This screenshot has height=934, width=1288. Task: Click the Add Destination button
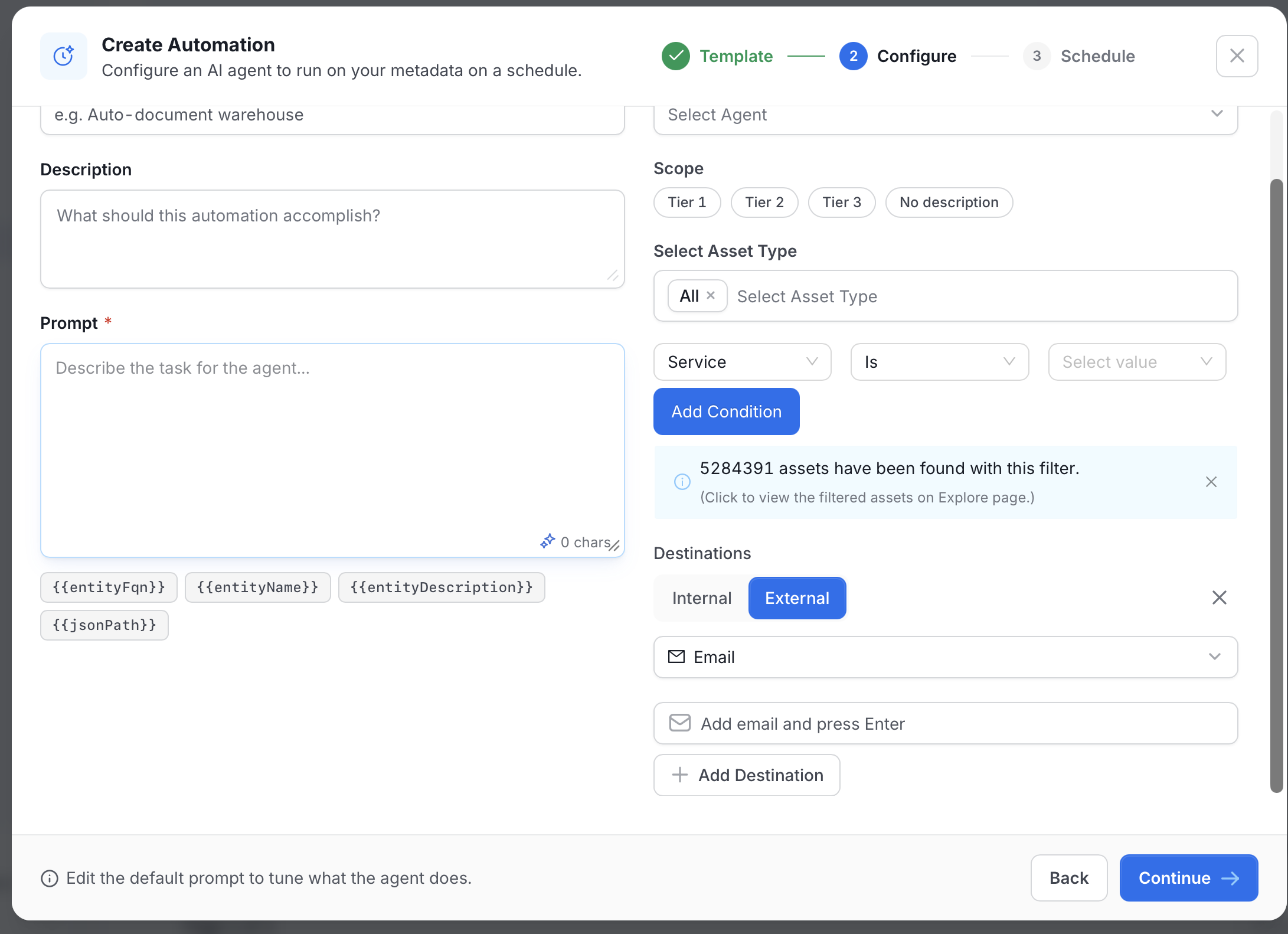click(x=747, y=775)
